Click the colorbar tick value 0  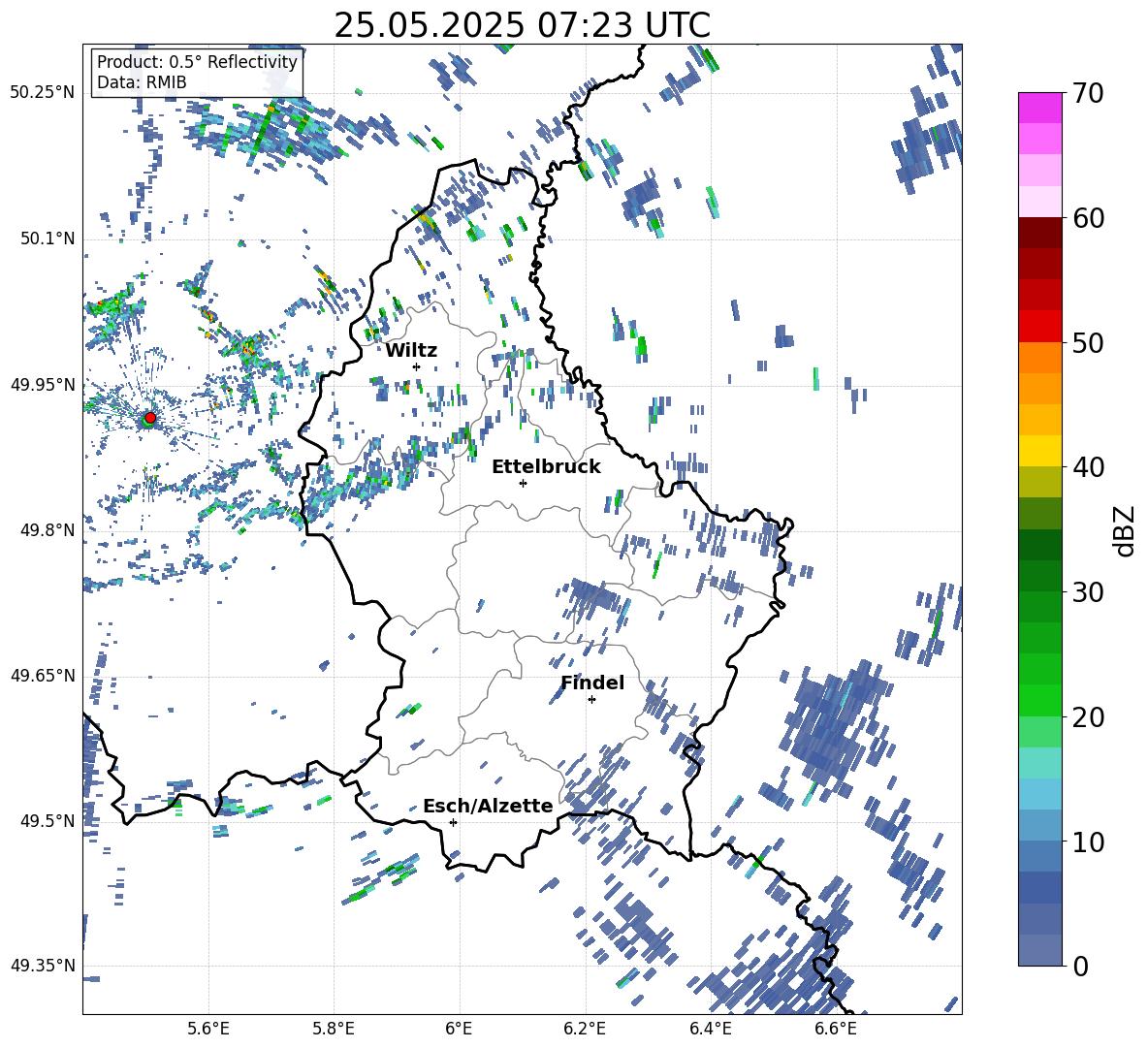(1080, 967)
